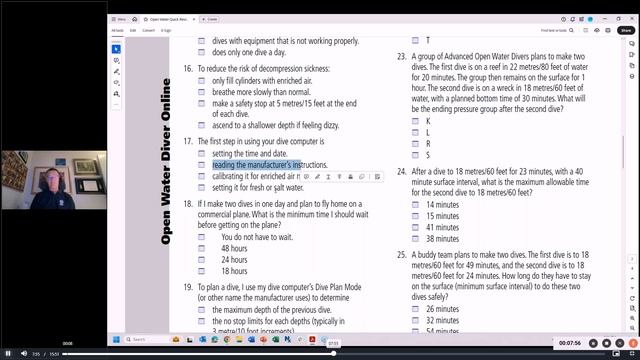This screenshot has width=640, height=360.
Task: Click the print icon left of Share
Action: [608, 30]
